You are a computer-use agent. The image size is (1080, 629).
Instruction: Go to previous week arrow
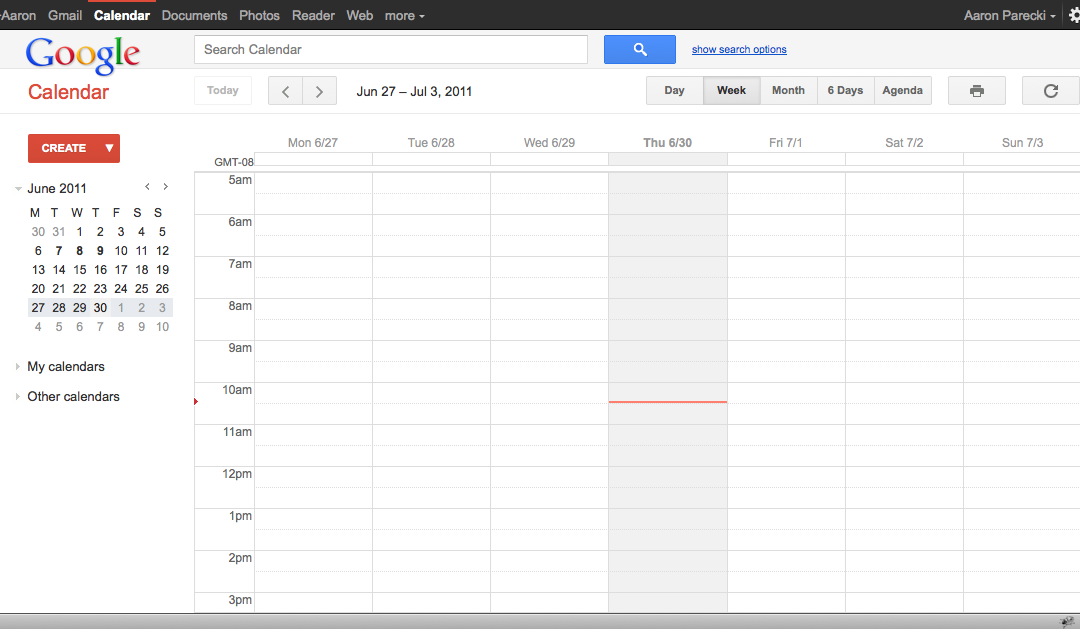285,91
